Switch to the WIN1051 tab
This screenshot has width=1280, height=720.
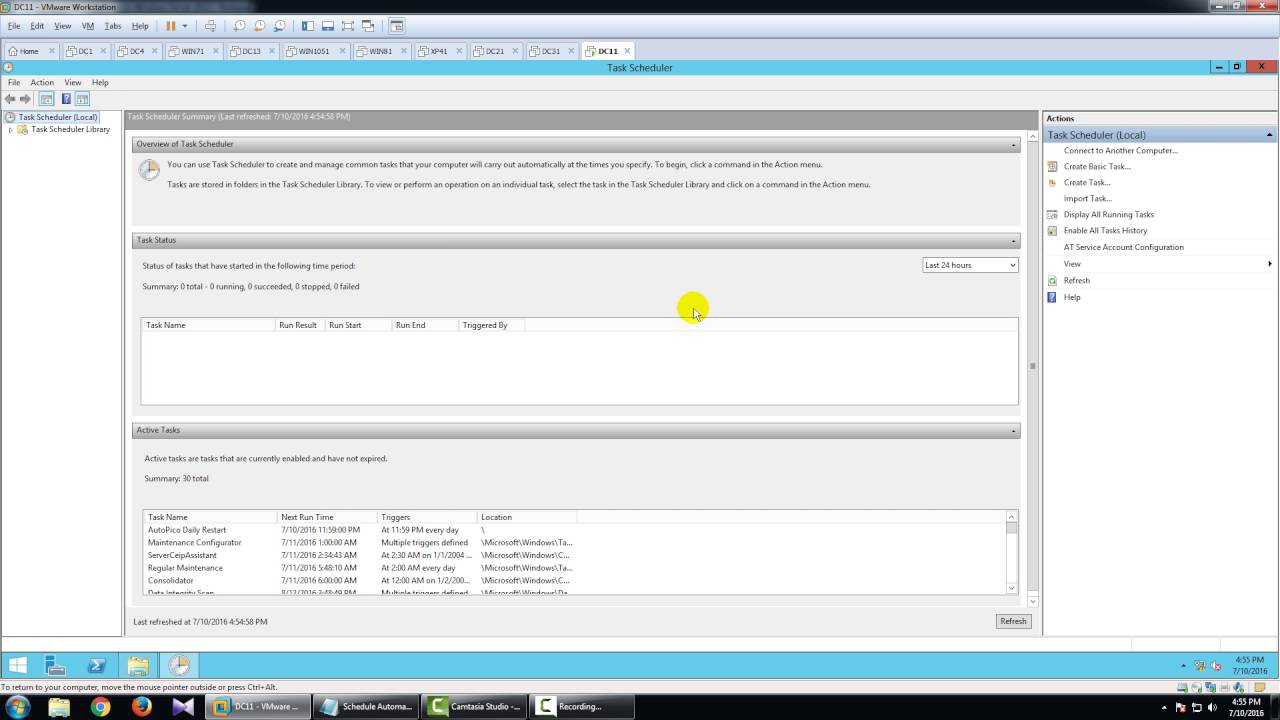click(x=314, y=51)
